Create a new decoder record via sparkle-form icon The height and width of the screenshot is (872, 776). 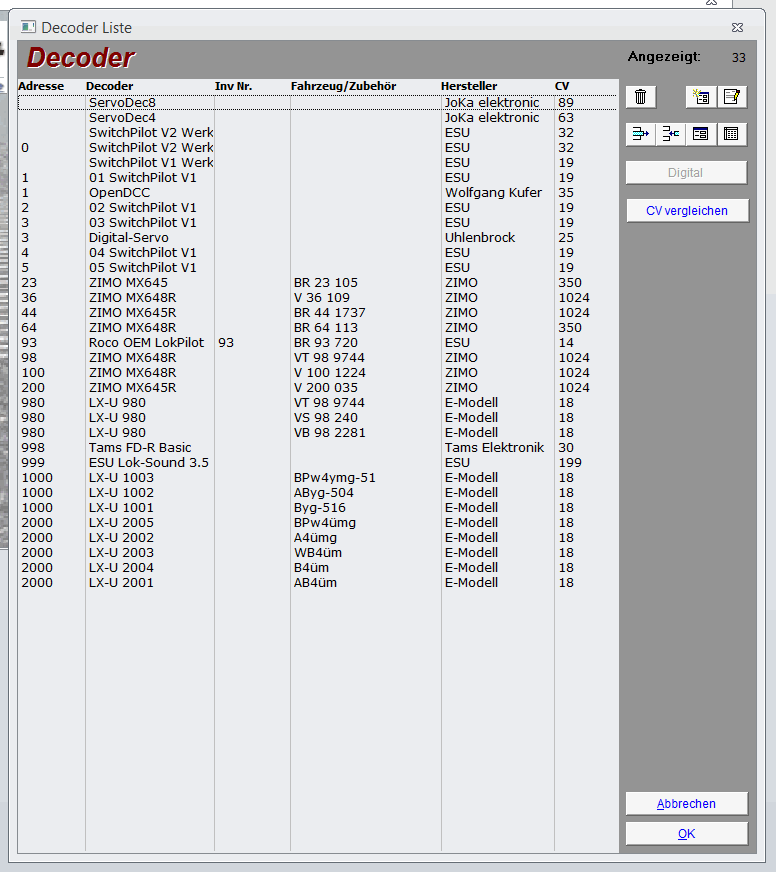701,97
